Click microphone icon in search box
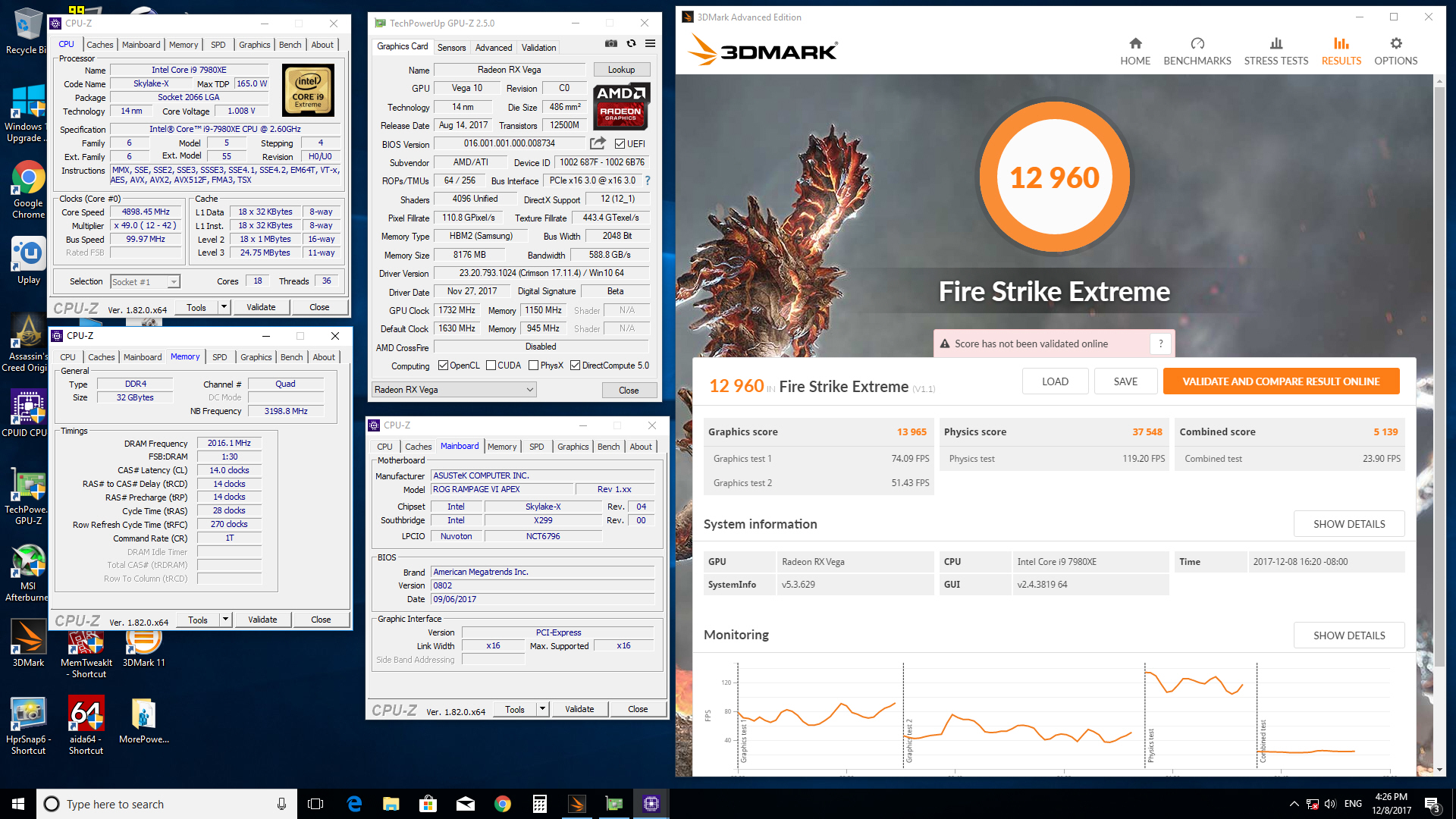 point(281,804)
